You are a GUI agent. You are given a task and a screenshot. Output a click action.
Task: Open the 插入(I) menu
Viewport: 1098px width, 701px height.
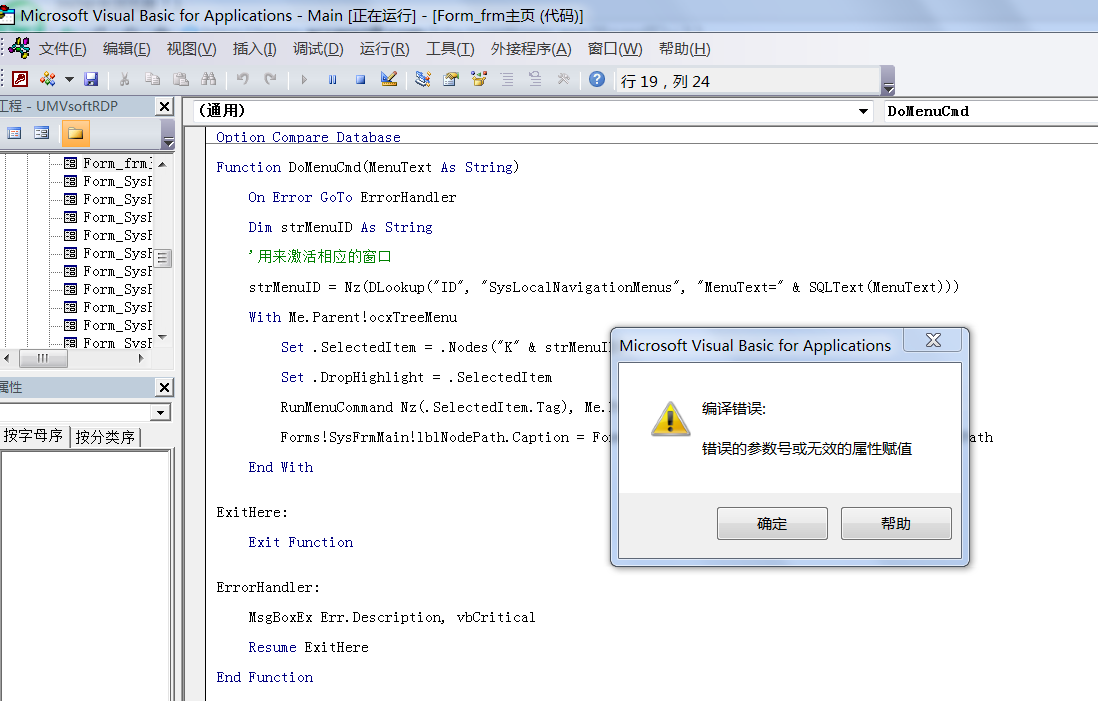point(254,48)
